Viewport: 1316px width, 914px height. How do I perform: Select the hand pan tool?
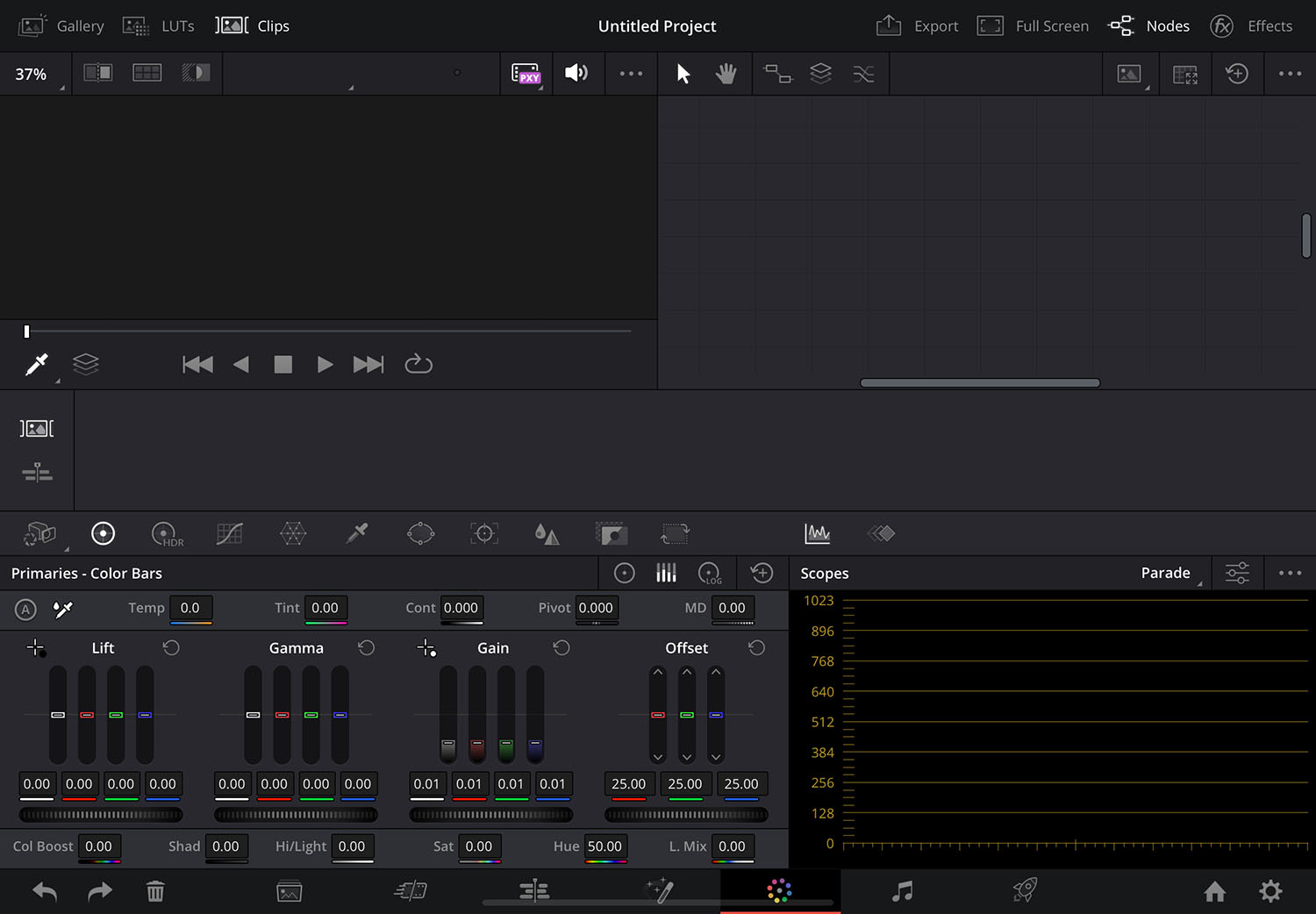[726, 74]
